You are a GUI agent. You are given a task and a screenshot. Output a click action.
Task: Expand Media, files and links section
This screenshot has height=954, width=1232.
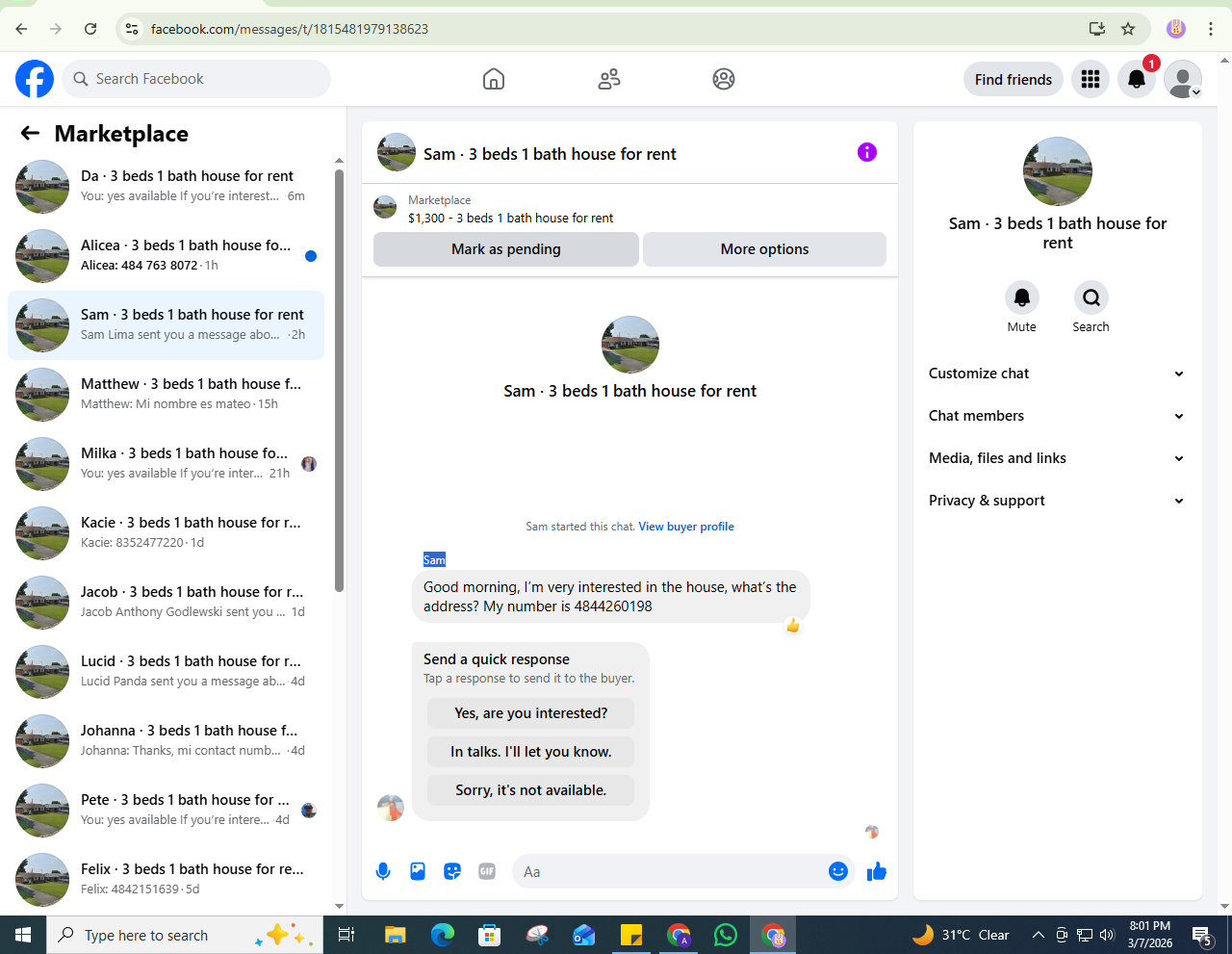[x=1057, y=458]
